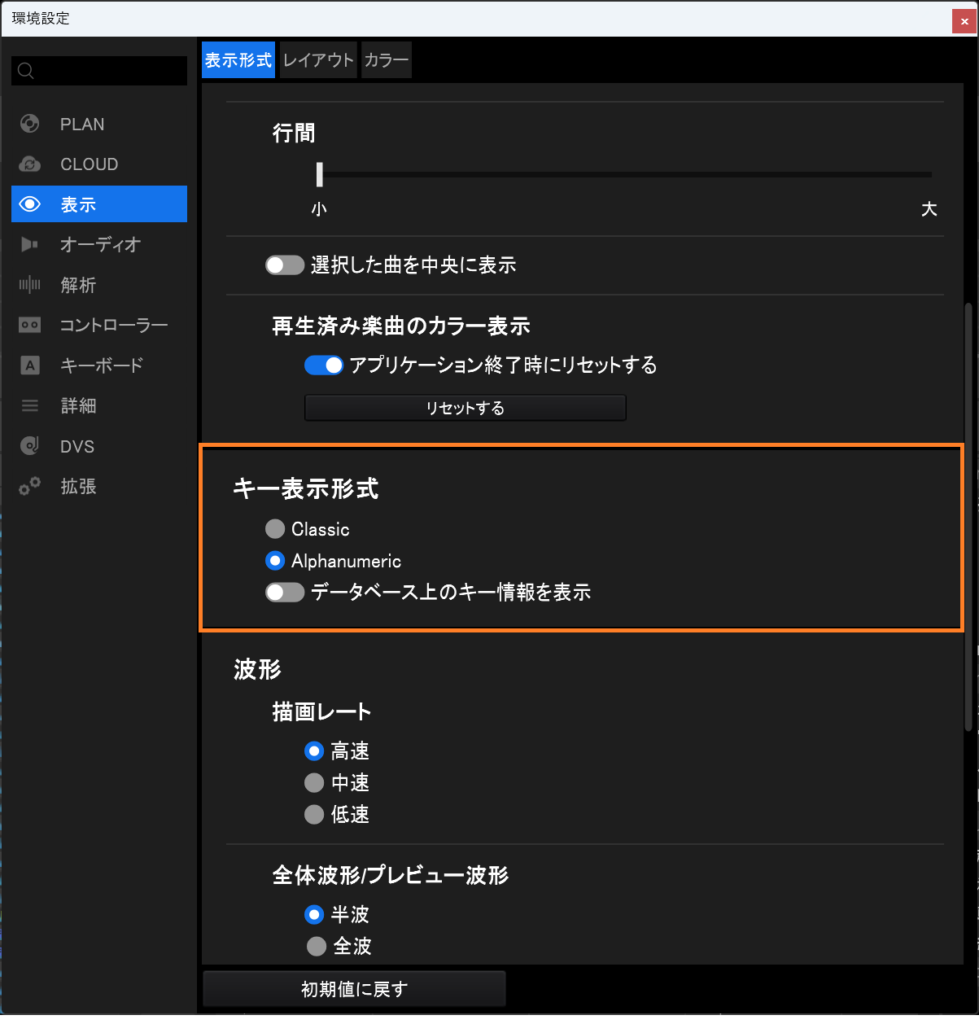The height and width of the screenshot is (1024, 979).
Task: Select the DVS vinyl icon
Action: coord(30,446)
